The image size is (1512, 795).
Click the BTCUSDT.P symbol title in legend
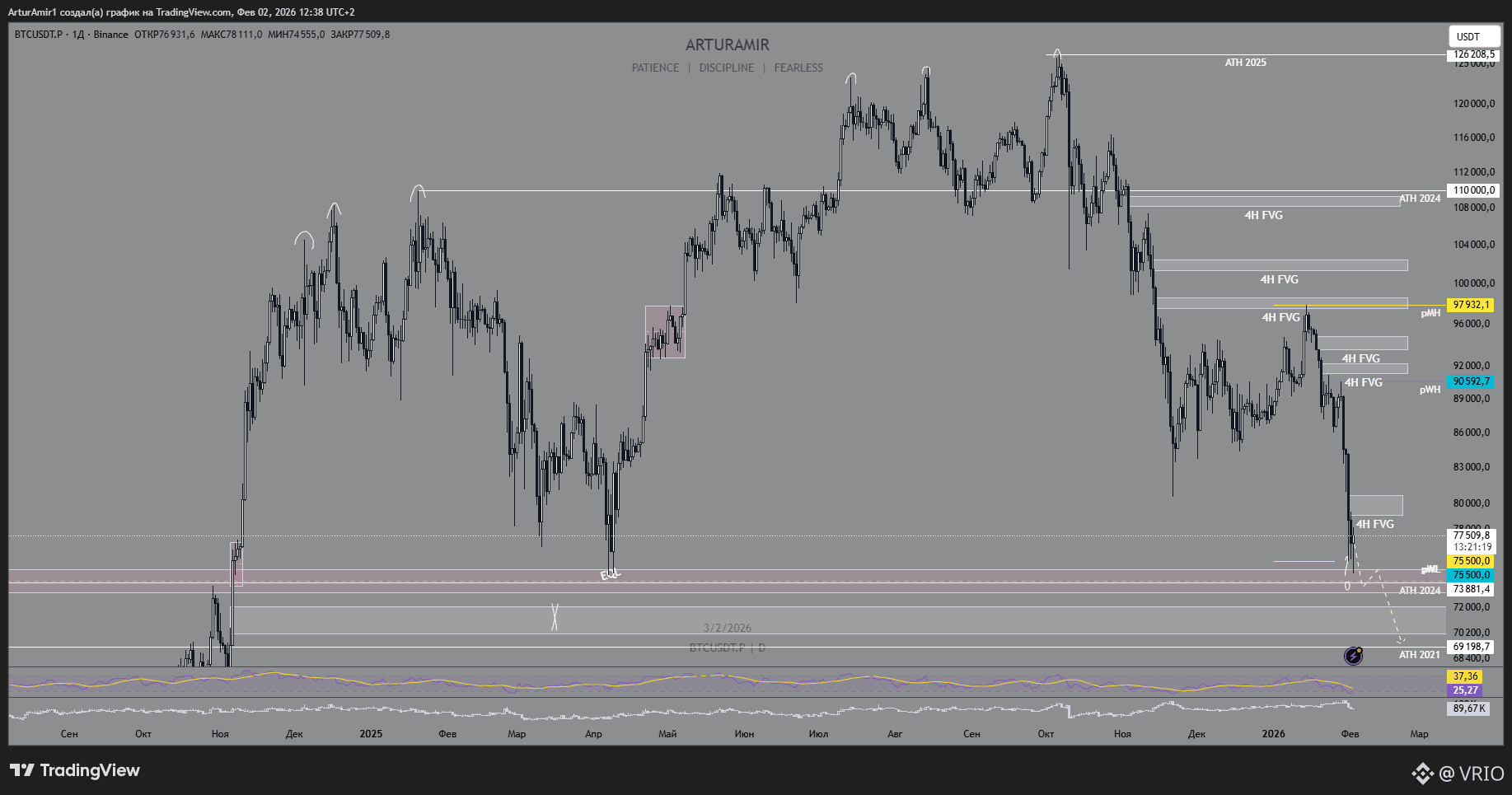(x=39, y=35)
